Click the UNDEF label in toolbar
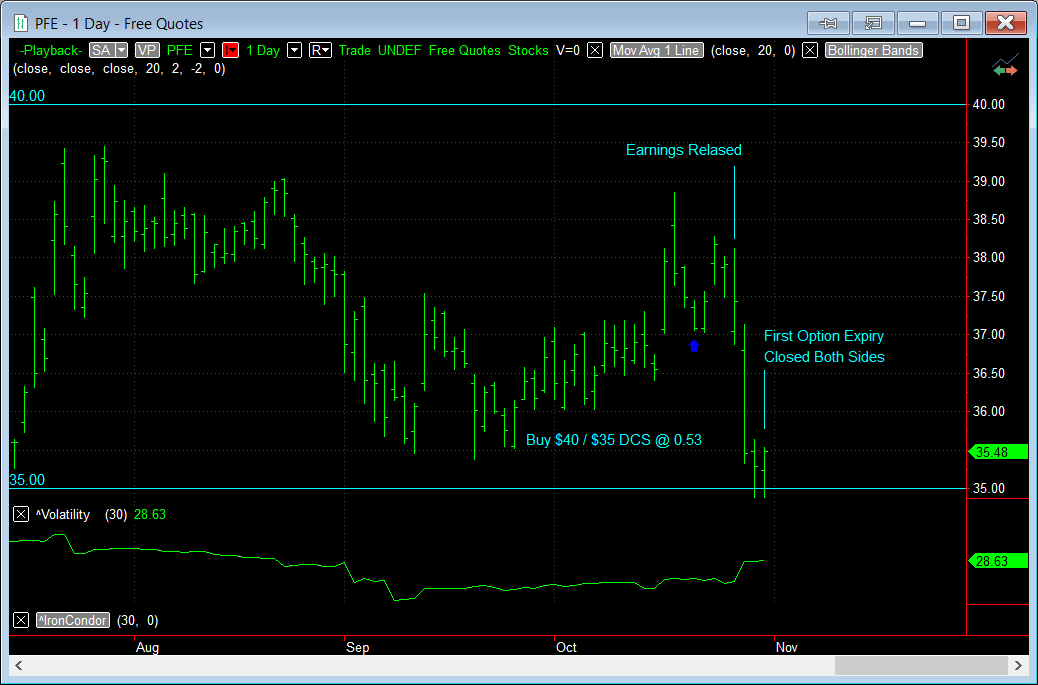The width and height of the screenshot is (1038, 685). coord(399,50)
